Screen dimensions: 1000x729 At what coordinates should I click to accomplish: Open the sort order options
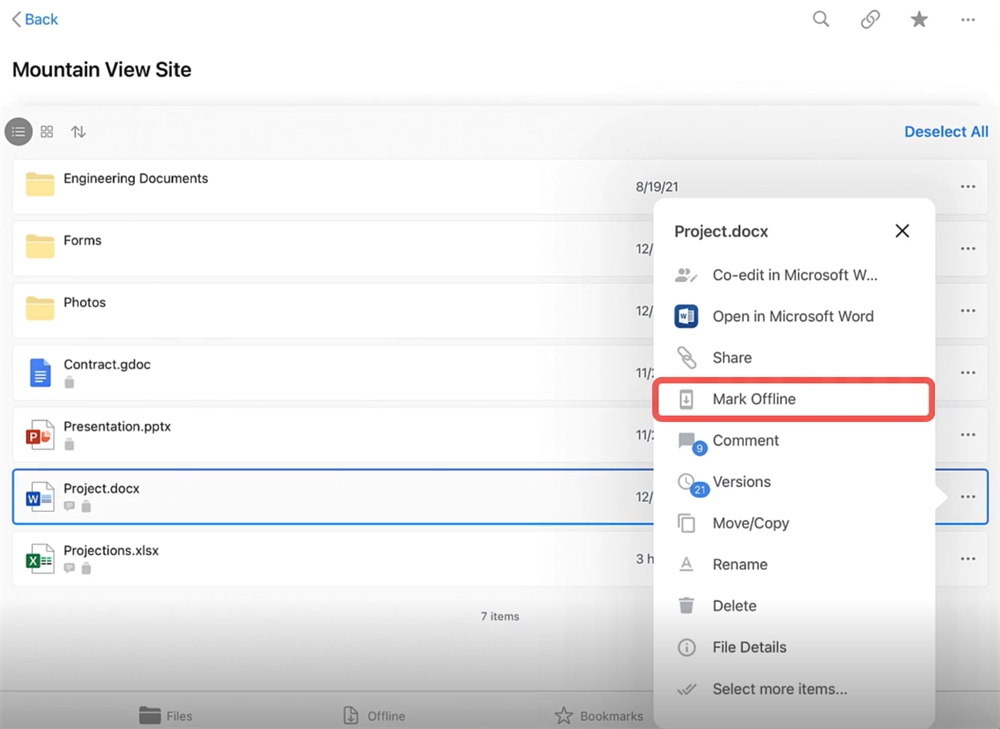pos(78,132)
